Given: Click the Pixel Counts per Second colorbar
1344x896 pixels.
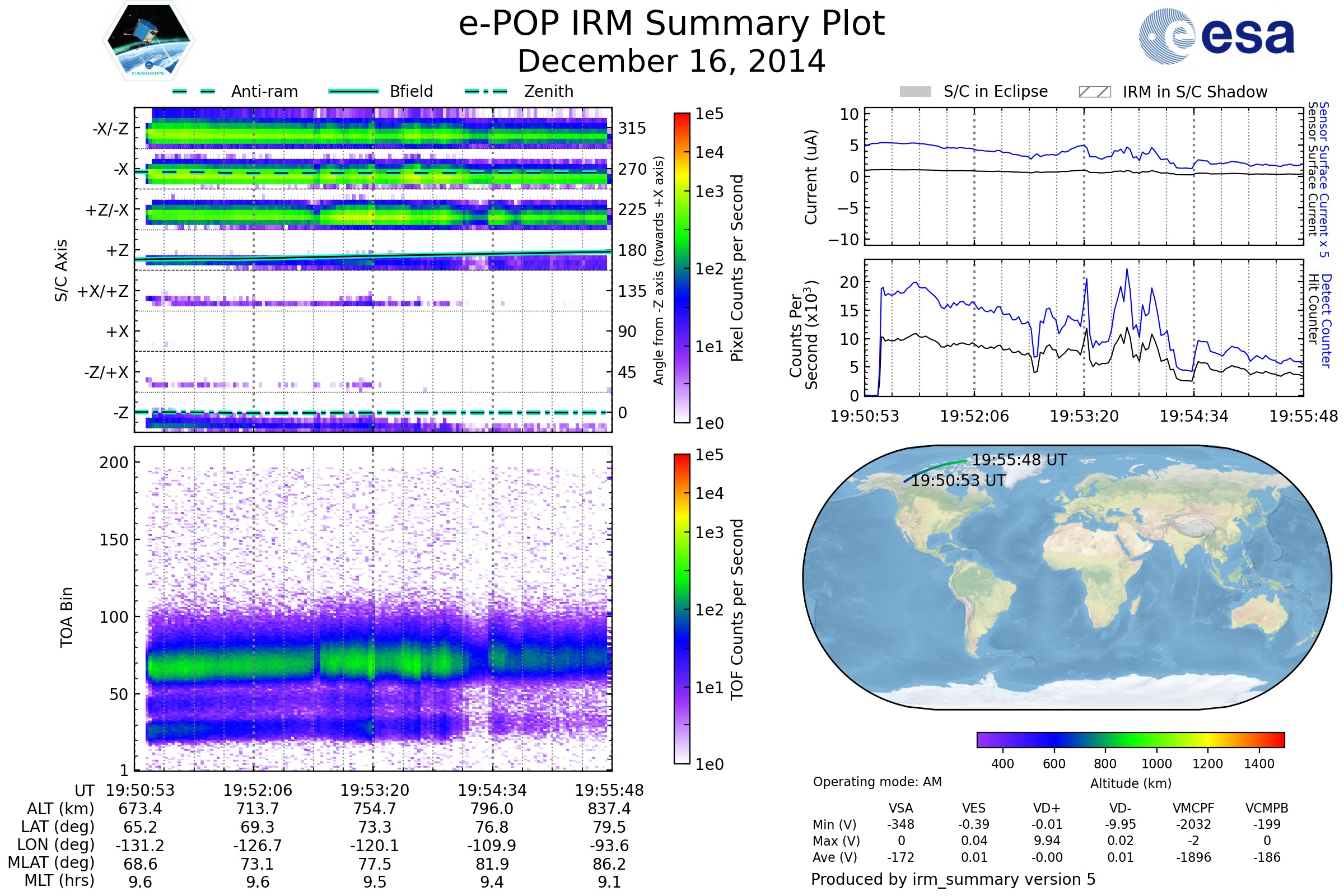Looking at the screenshot, I should 682,268.
